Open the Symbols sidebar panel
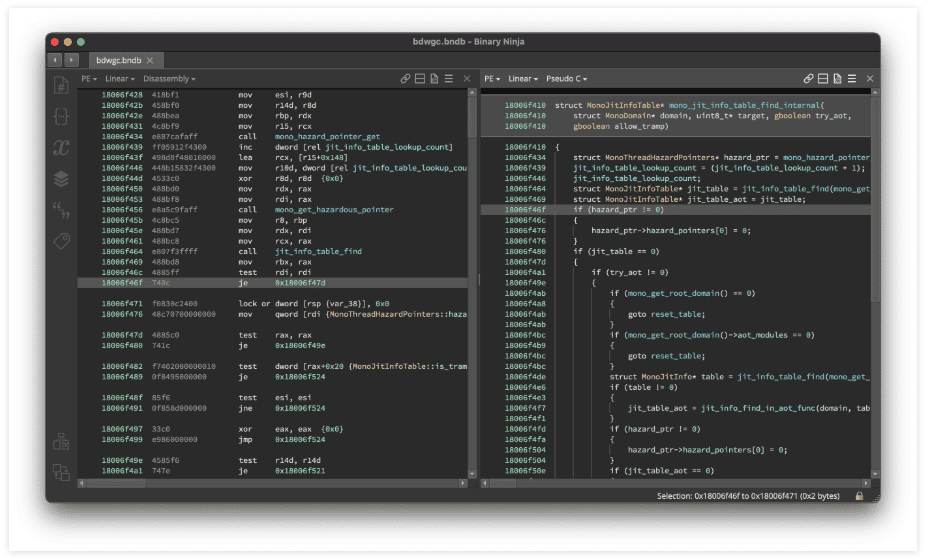The height and width of the screenshot is (558, 926). [61, 86]
